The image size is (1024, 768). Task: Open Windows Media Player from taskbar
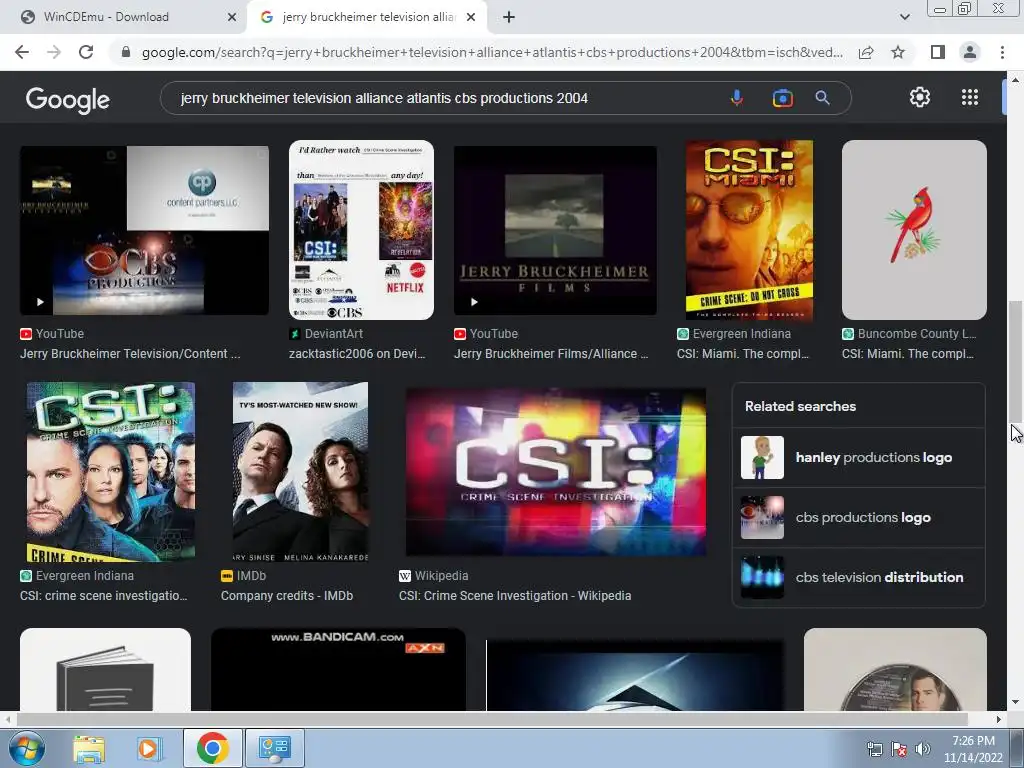click(148, 748)
